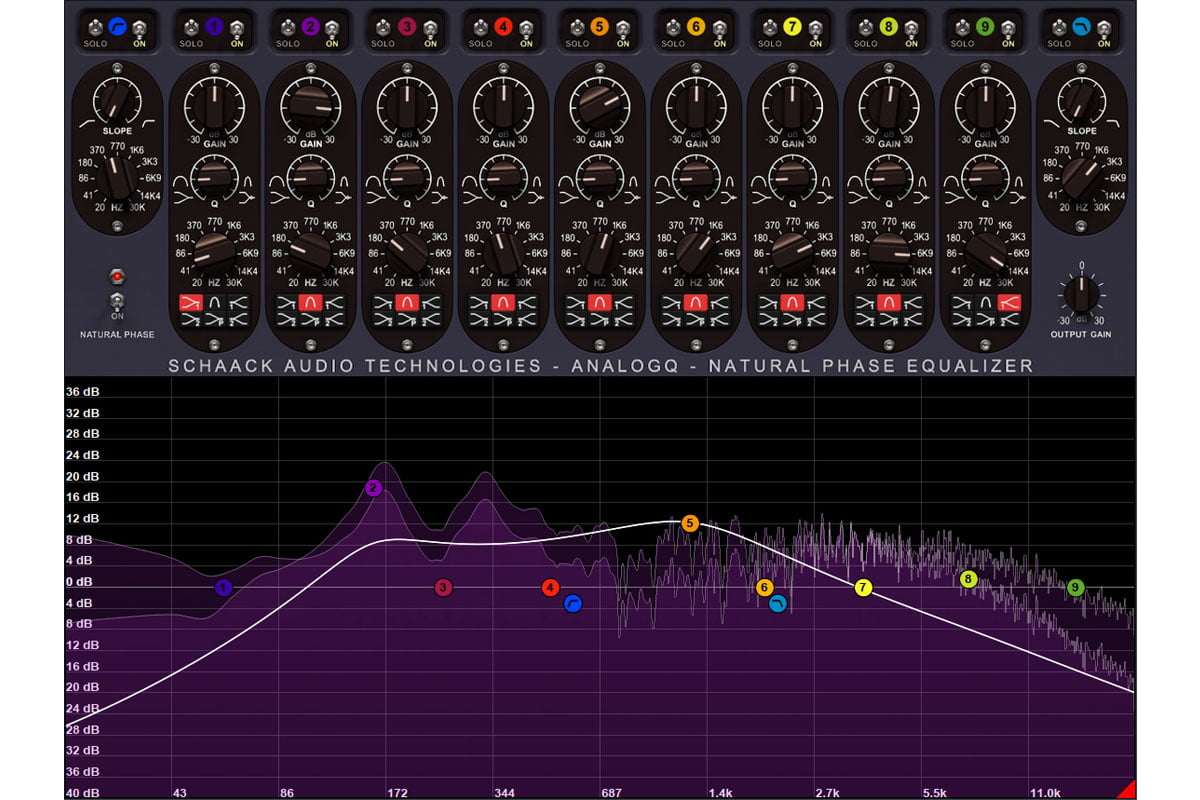Click the red resize corner of the graph
This screenshot has width=1200, height=800.
(x=1126, y=790)
